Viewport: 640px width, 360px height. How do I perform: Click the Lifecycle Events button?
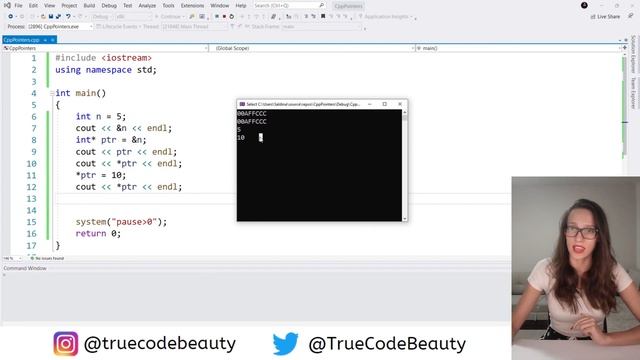point(117,27)
